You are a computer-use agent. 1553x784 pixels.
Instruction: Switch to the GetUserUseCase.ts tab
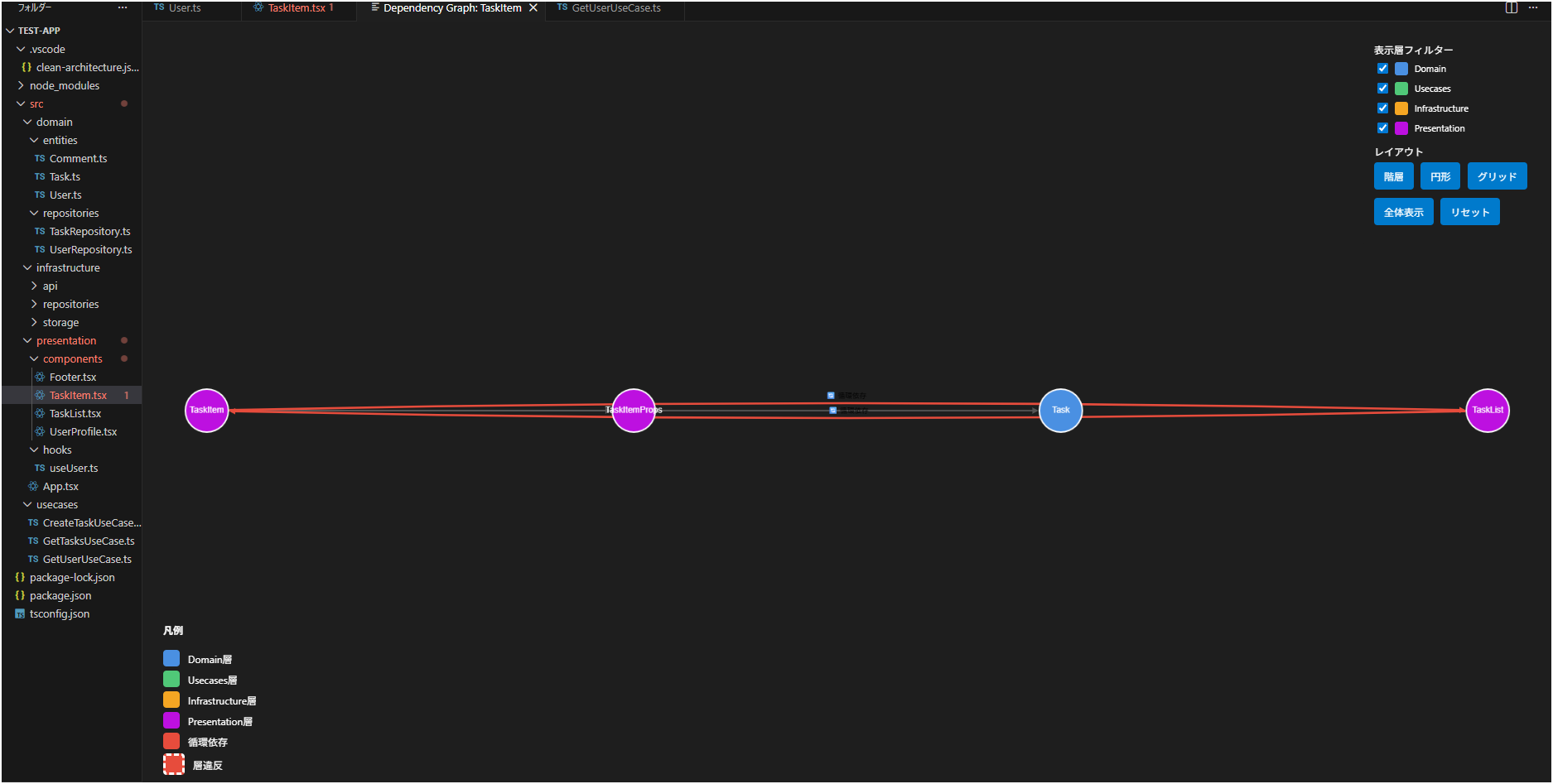point(615,8)
